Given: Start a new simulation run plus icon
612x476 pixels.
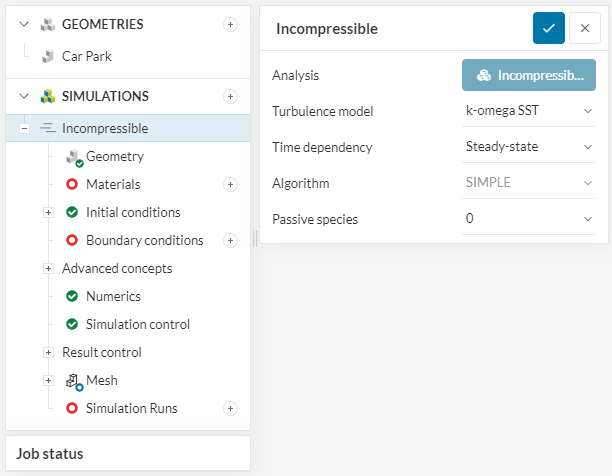Looking at the screenshot, I should (230, 408).
